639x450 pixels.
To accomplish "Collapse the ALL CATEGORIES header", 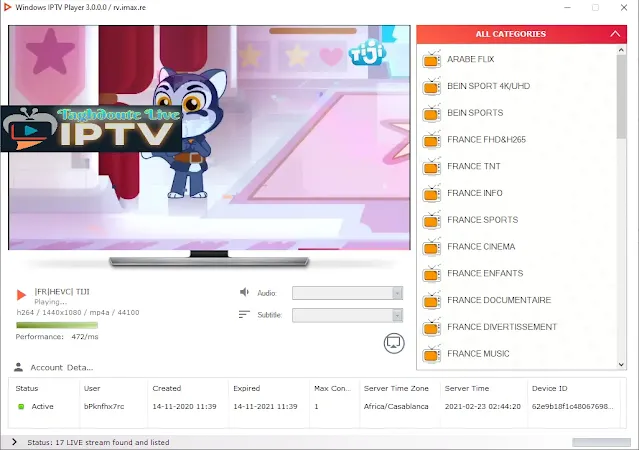I will tap(521, 34).
